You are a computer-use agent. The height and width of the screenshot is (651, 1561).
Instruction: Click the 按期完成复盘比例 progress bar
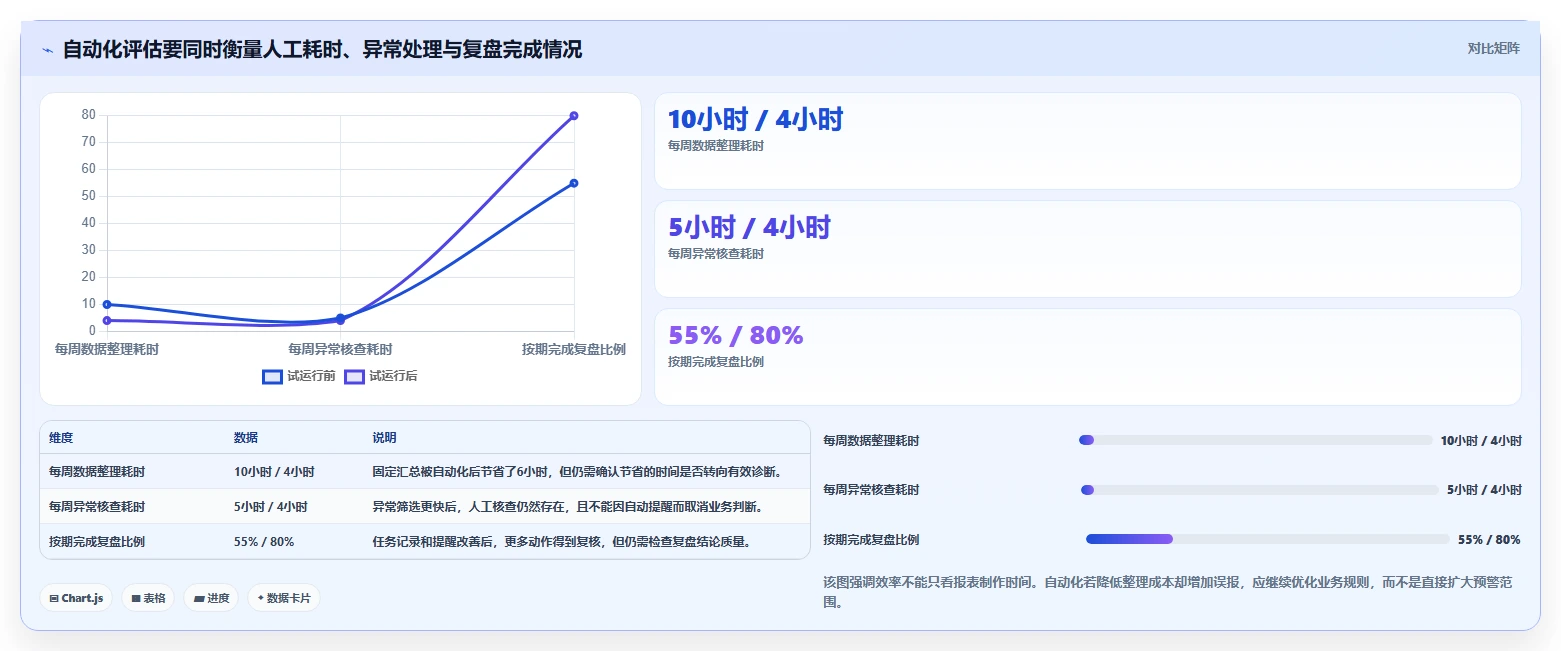point(1268,539)
